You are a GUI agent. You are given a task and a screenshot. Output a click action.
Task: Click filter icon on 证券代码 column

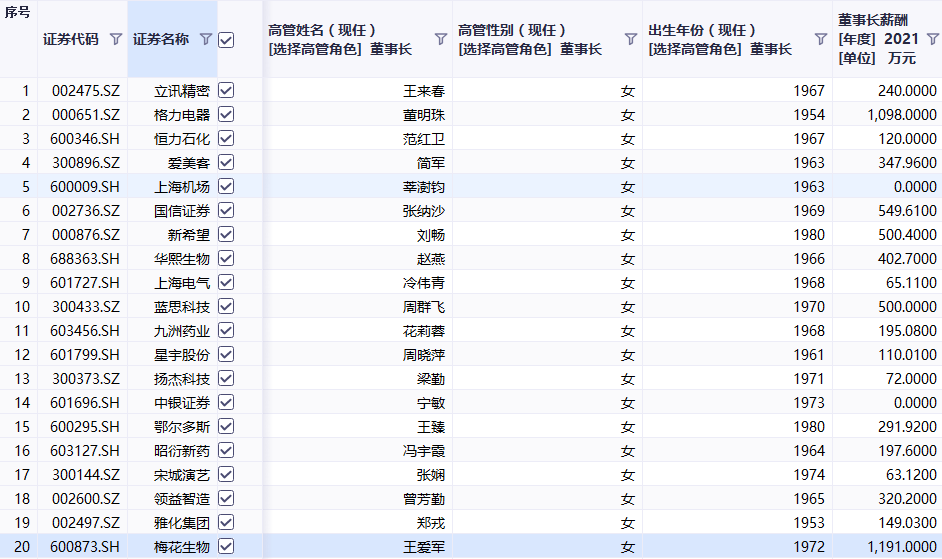pyautogui.click(x=116, y=39)
